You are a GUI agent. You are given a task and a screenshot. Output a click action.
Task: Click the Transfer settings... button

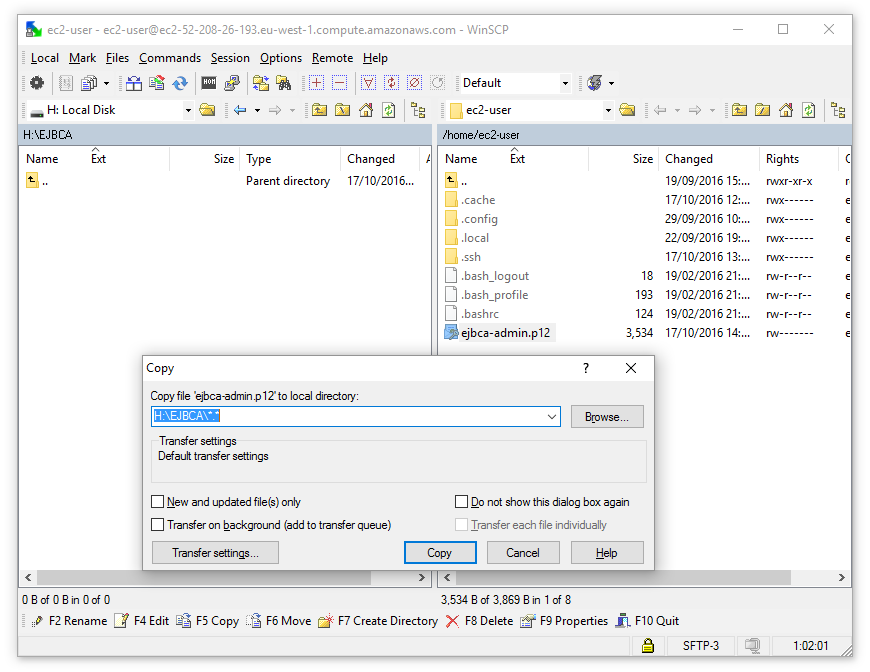(x=215, y=553)
